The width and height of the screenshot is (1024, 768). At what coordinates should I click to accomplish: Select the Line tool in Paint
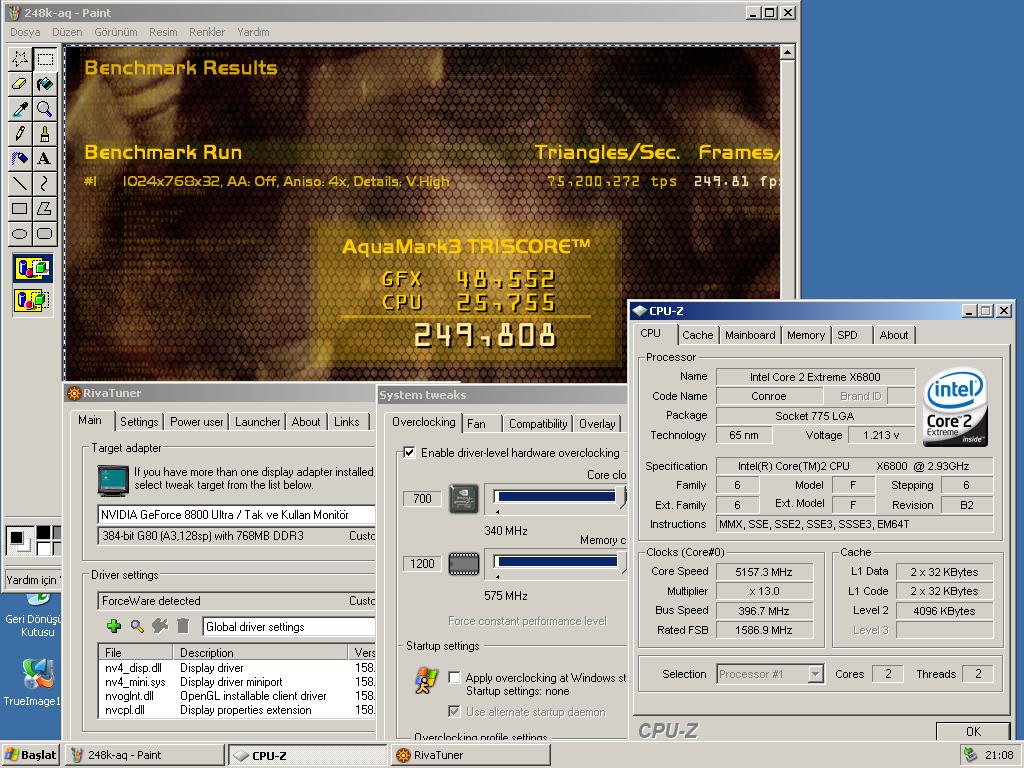(x=20, y=184)
